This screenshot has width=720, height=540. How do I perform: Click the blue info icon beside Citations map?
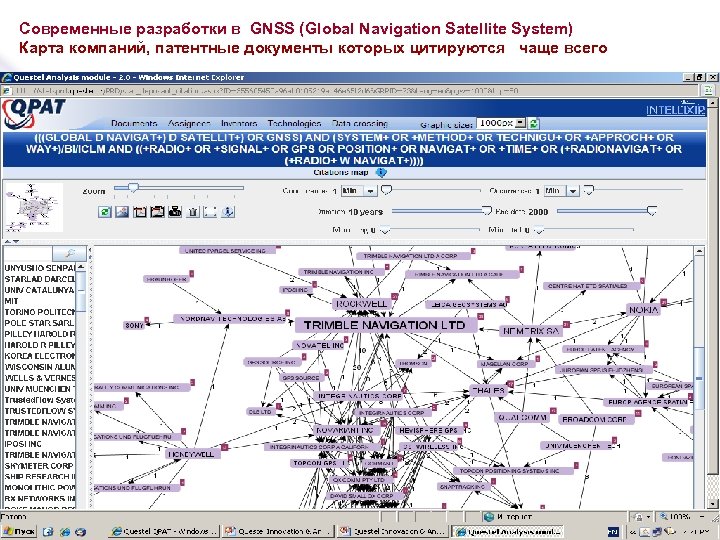[381, 173]
